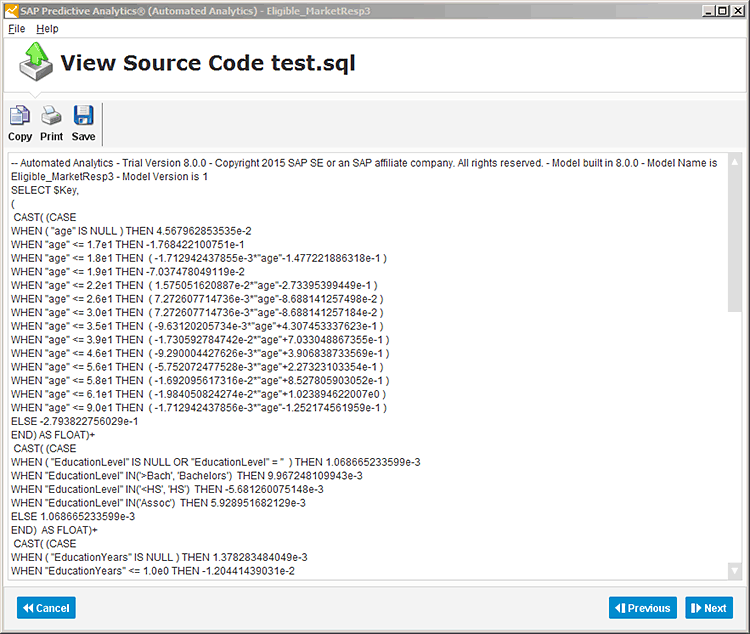Image resolution: width=750 pixels, height=634 pixels.
Task: Click the View Source Code header icon
Action: (36, 62)
